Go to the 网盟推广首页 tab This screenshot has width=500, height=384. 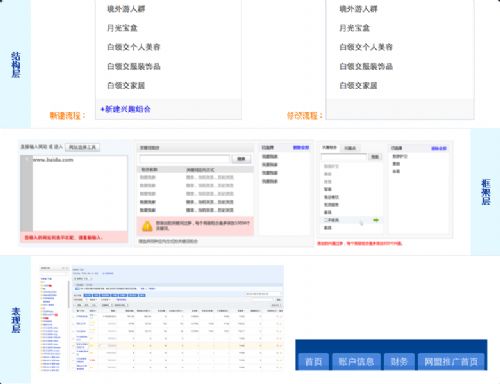pyautogui.click(x=451, y=362)
